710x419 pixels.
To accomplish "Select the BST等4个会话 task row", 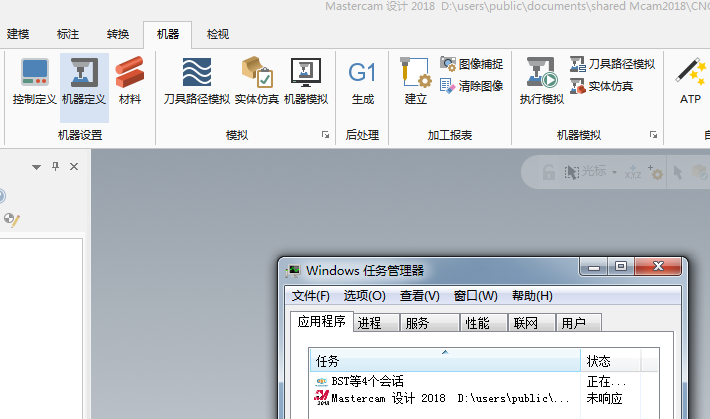I will (484, 381).
